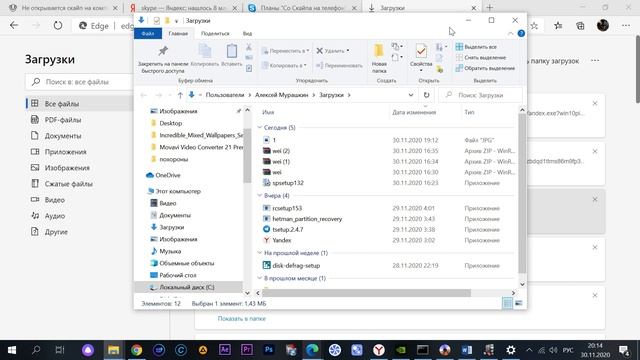Switch to the skype Яндекс browser tab

pyautogui.click(x=183, y=8)
